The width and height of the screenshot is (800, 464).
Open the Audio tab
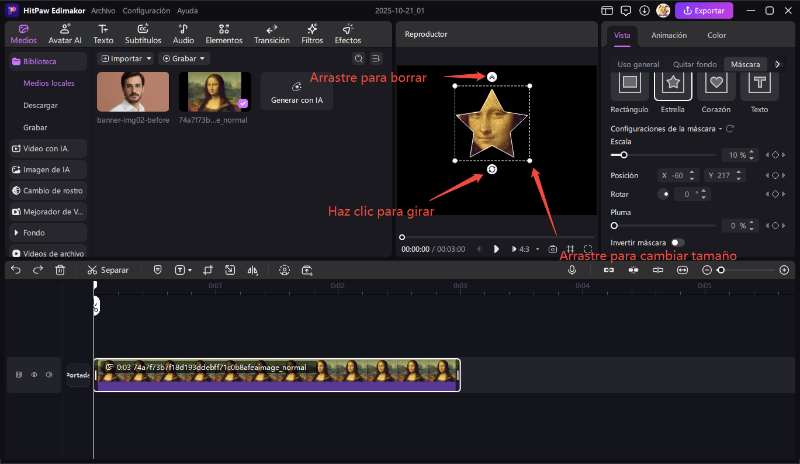183,34
